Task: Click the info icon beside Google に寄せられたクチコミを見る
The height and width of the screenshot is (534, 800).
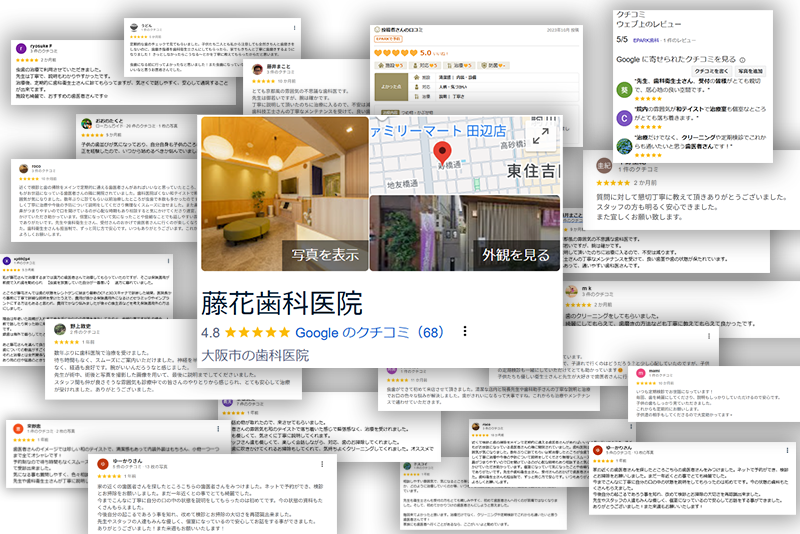Action: click(742, 60)
